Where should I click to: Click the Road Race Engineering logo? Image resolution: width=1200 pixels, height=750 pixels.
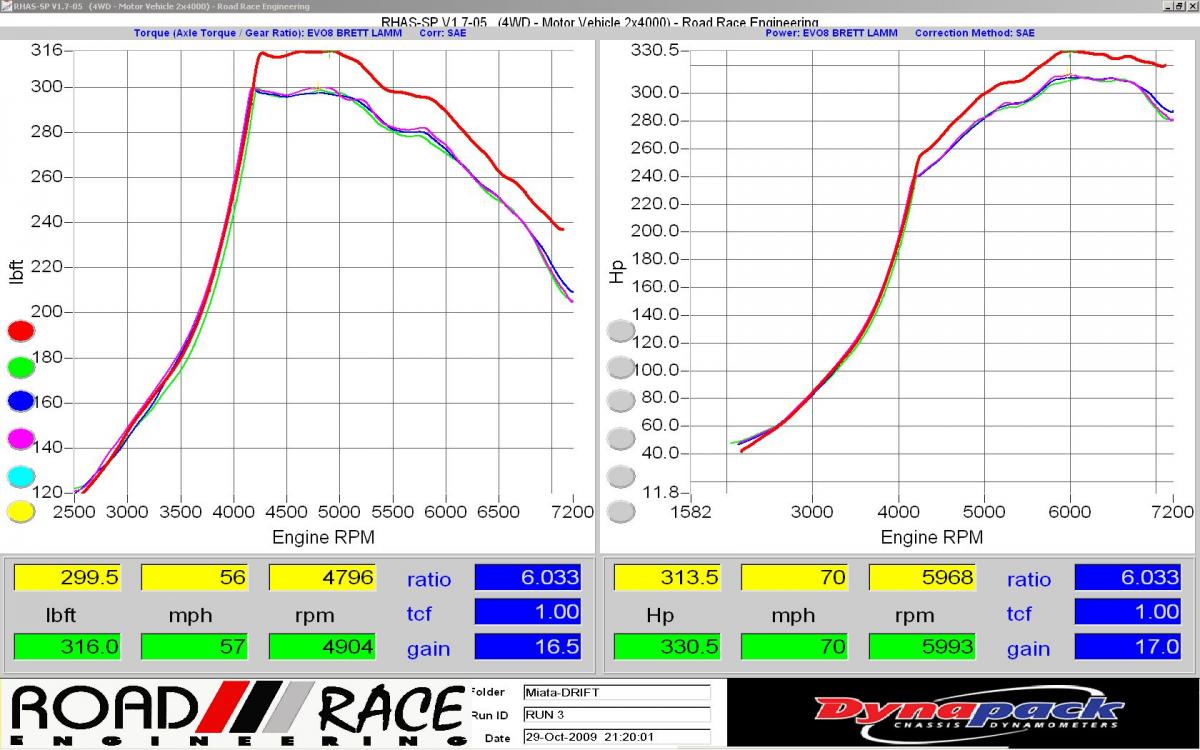pos(236,715)
